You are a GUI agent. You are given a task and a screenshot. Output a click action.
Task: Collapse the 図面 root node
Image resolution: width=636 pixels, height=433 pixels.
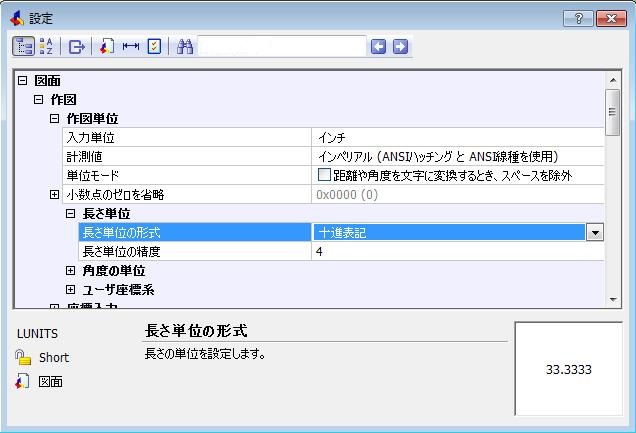click(x=23, y=80)
